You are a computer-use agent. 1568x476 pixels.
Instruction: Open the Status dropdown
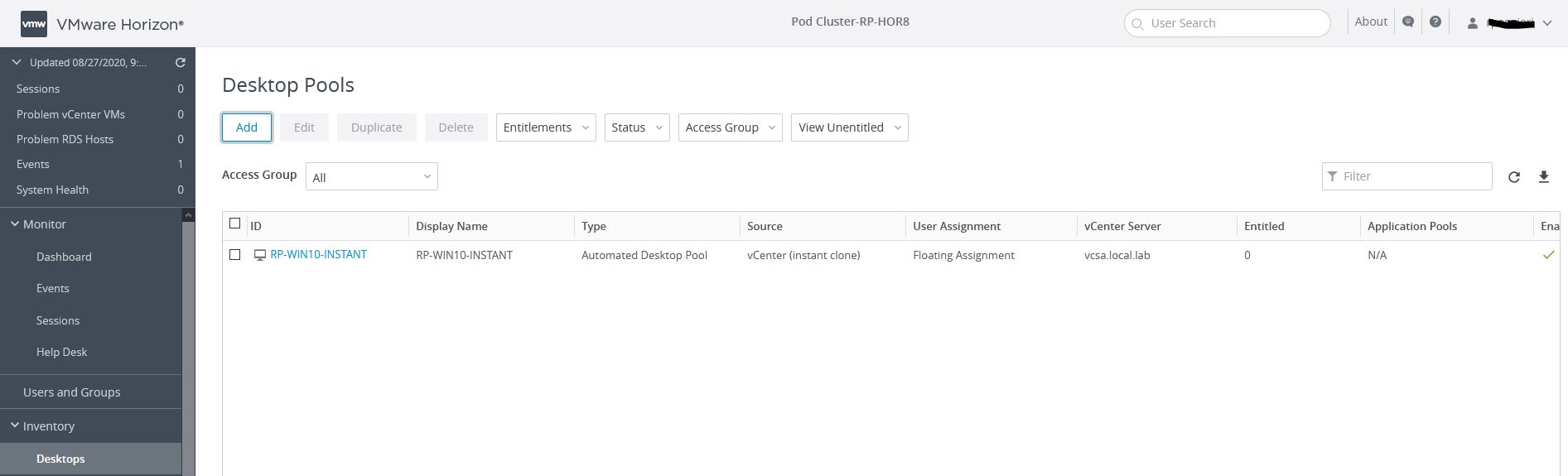[637, 127]
